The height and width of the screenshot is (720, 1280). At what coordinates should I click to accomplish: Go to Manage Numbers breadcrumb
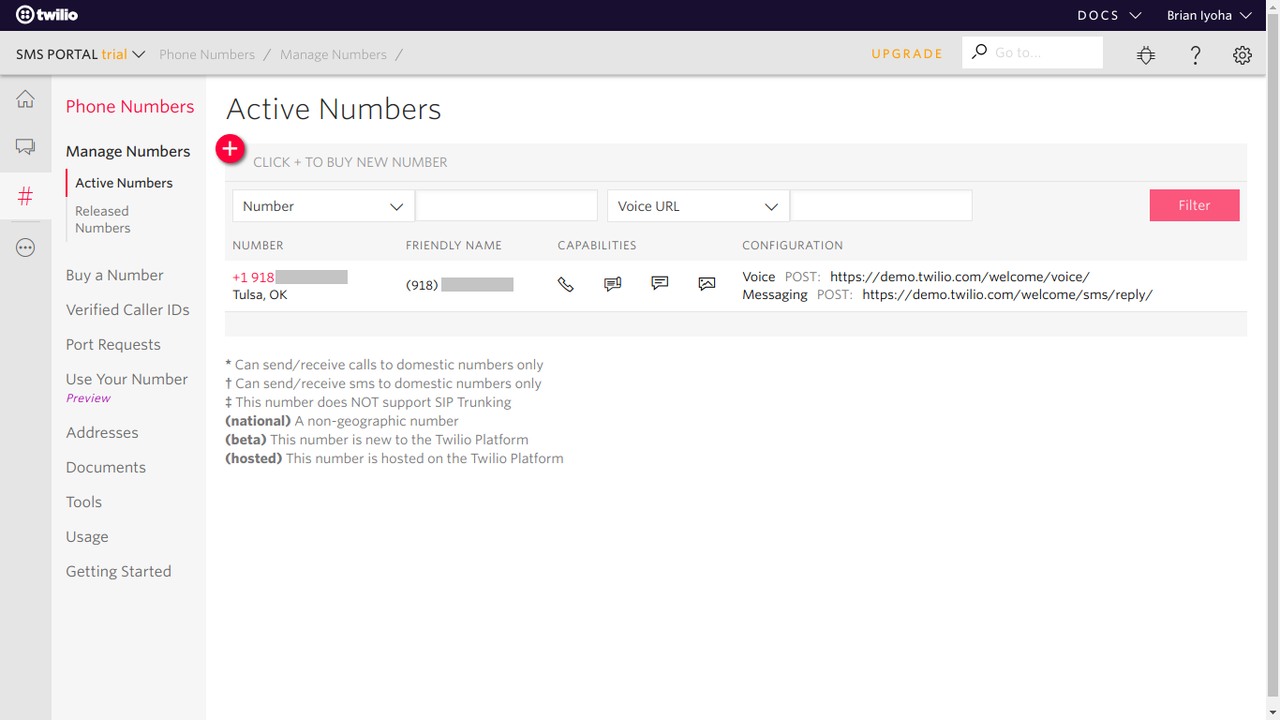pyautogui.click(x=333, y=54)
